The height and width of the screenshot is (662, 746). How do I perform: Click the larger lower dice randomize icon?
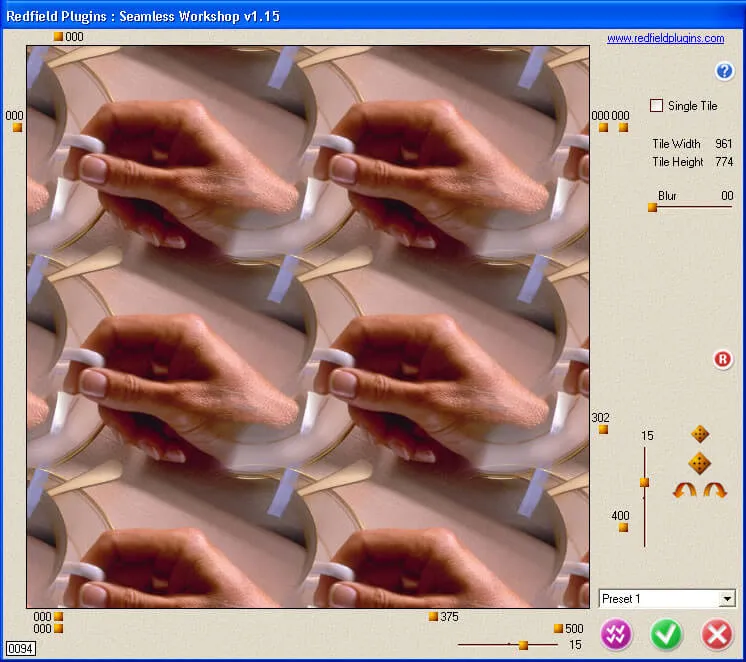pos(700,463)
